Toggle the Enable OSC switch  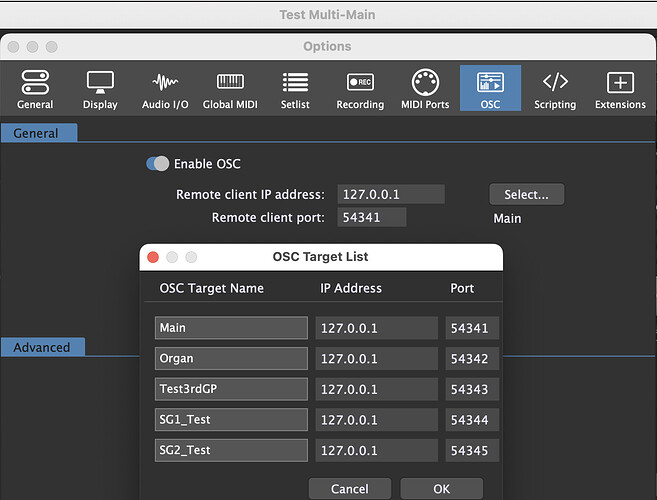[x=157, y=164]
